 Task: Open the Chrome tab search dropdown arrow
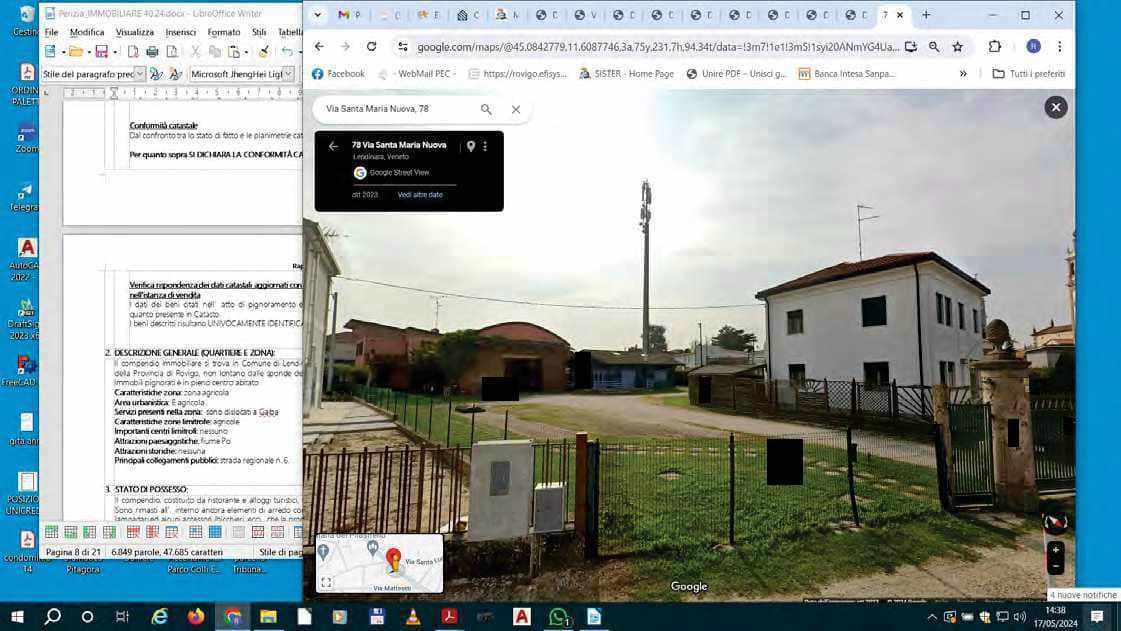pyautogui.click(x=318, y=15)
